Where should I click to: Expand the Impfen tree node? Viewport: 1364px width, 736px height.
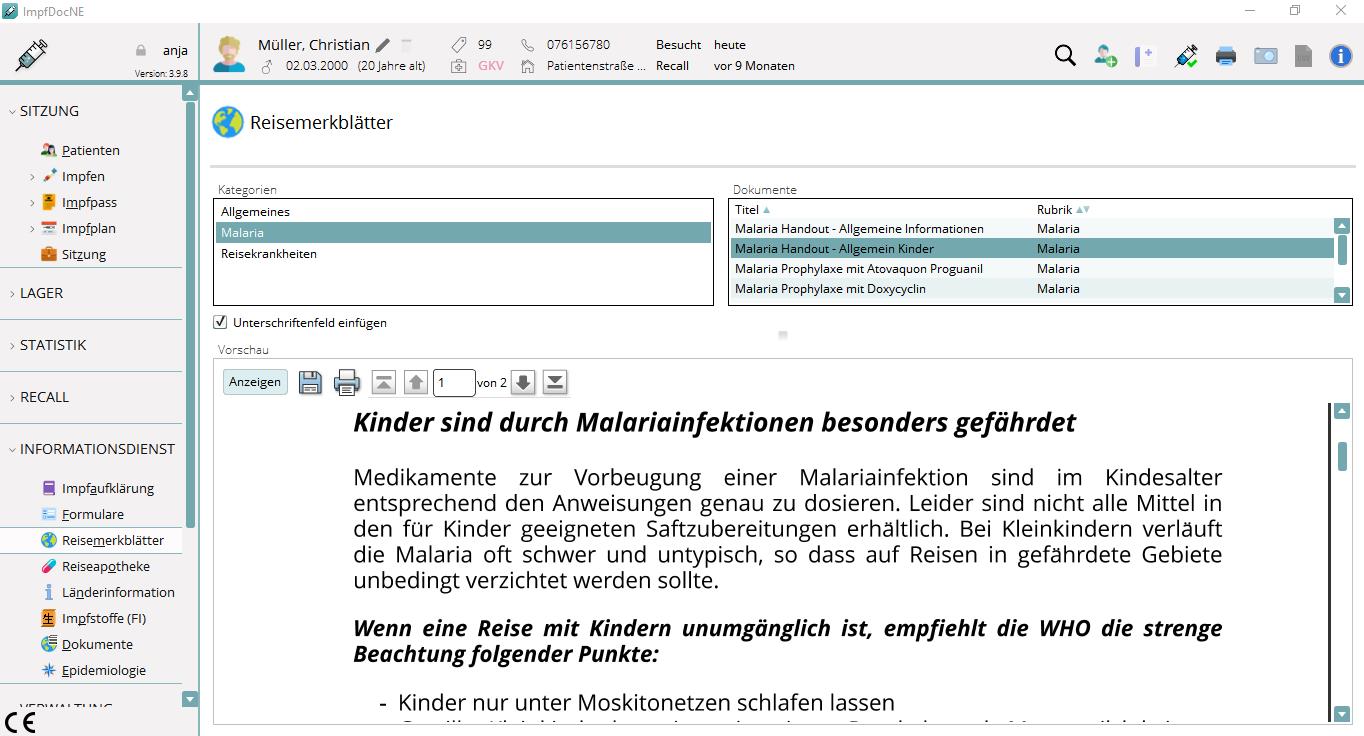click(x=33, y=177)
